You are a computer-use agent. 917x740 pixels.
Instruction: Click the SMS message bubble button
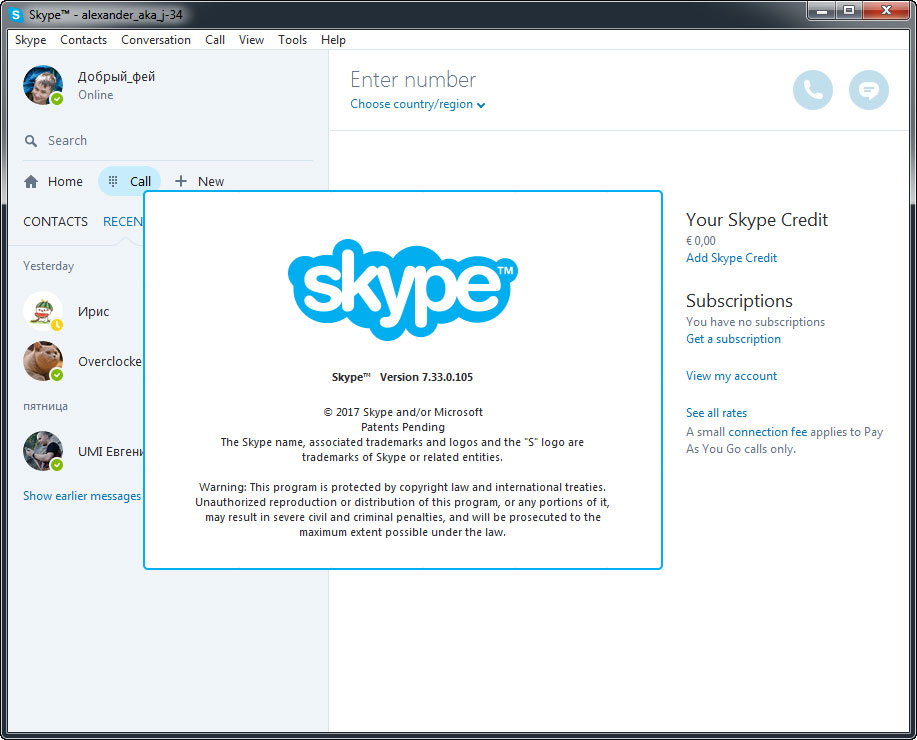pos(868,90)
